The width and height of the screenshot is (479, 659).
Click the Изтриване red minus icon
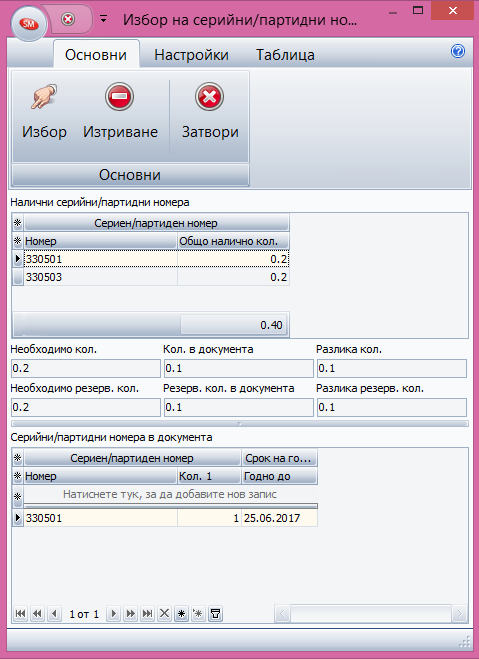pyautogui.click(x=119, y=97)
